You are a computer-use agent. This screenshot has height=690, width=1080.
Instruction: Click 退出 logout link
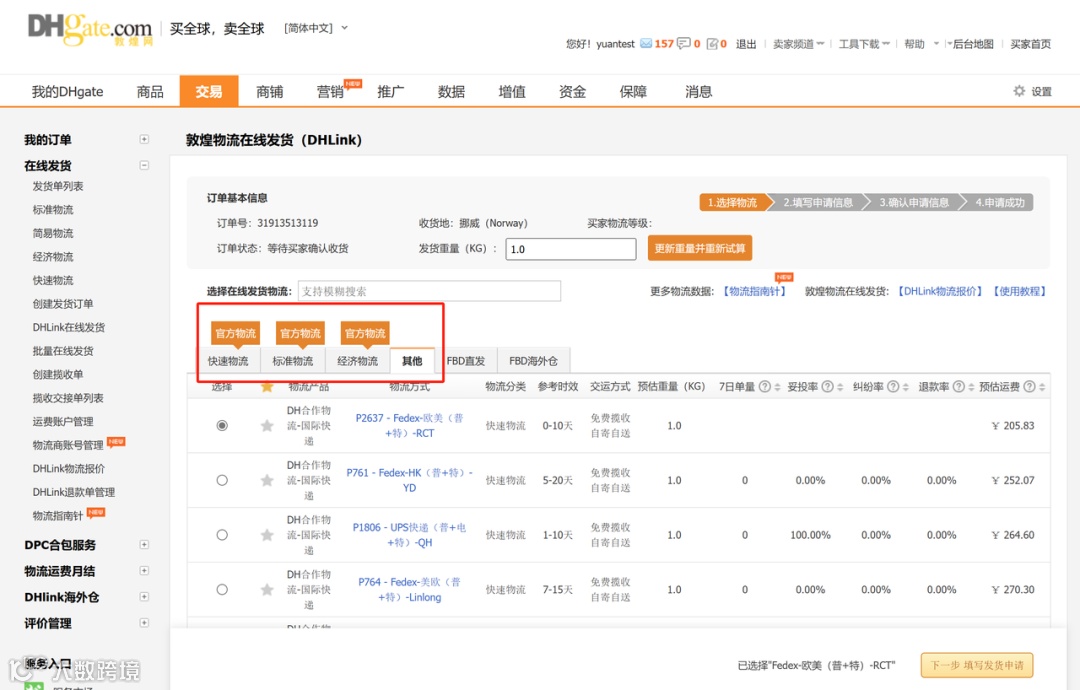(x=746, y=44)
